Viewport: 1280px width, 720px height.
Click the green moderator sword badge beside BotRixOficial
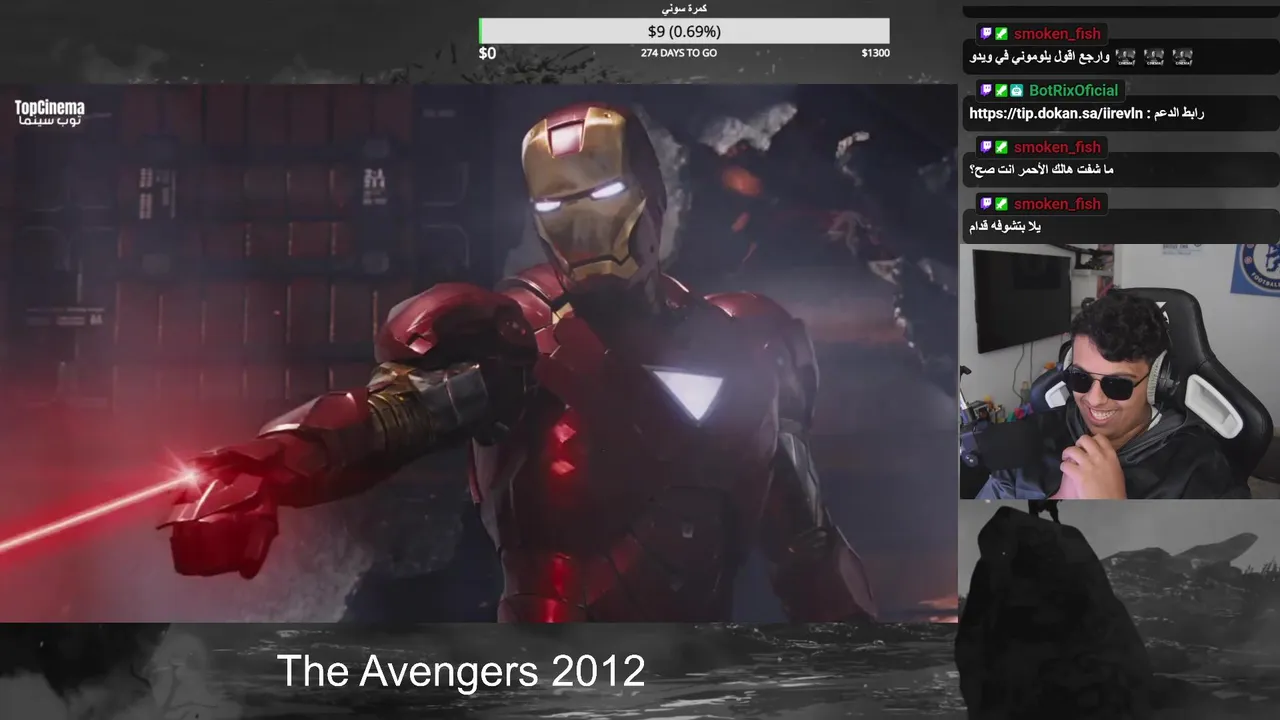1001,90
